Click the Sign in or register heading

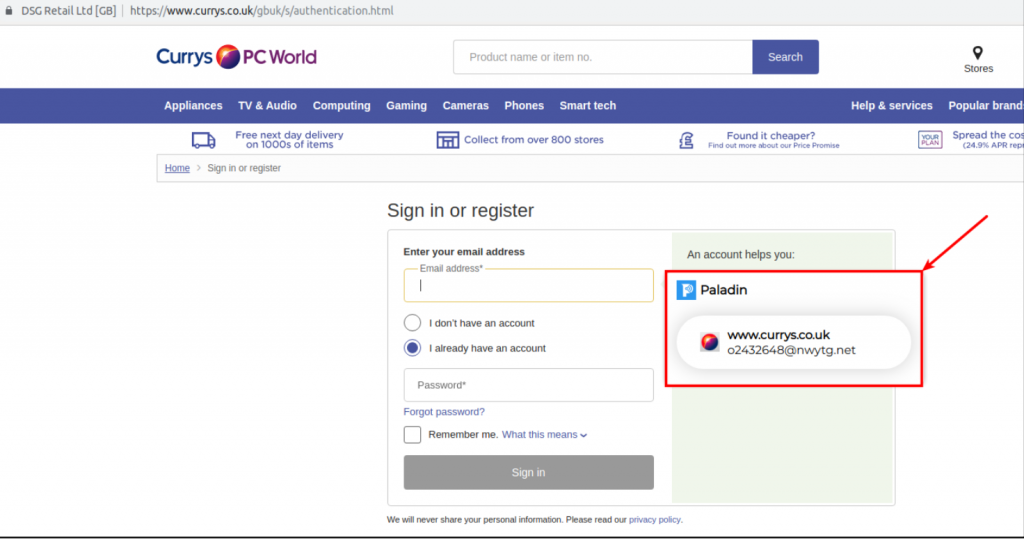[x=460, y=210]
